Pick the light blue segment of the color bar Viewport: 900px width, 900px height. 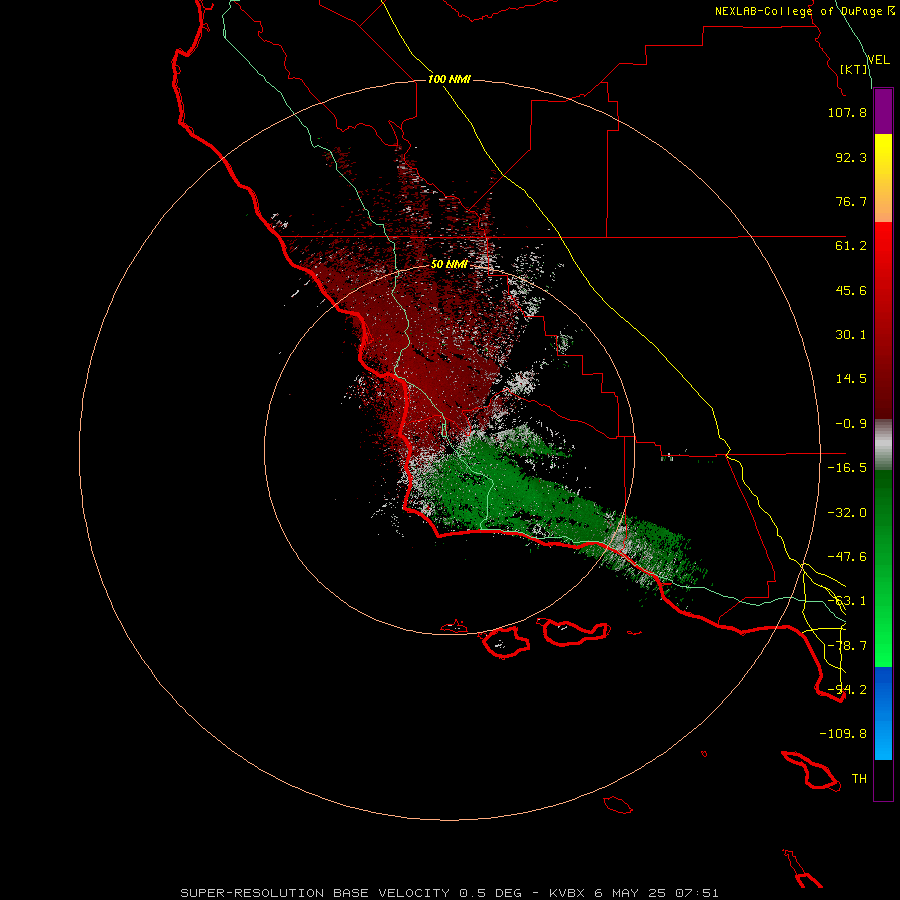point(883,740)
